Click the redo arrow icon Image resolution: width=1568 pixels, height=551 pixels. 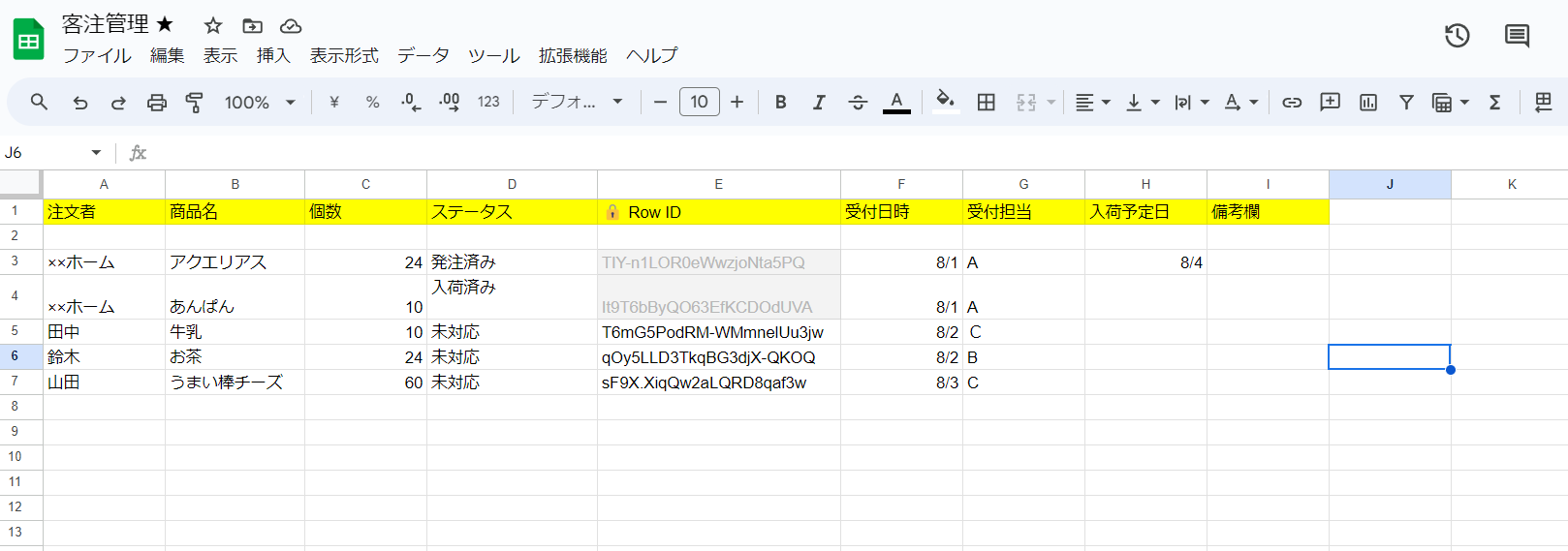point(118,102)
